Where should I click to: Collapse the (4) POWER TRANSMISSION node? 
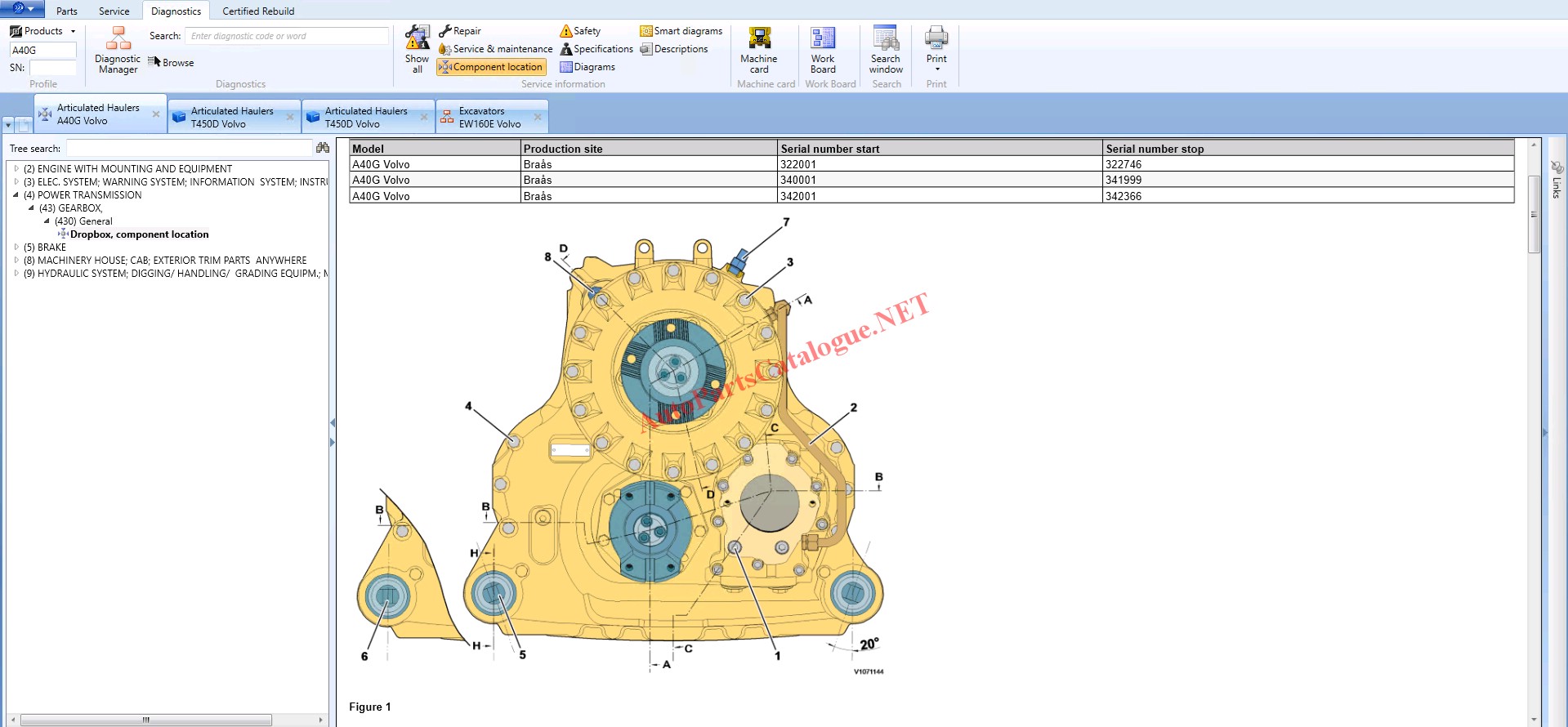point(16,195)
